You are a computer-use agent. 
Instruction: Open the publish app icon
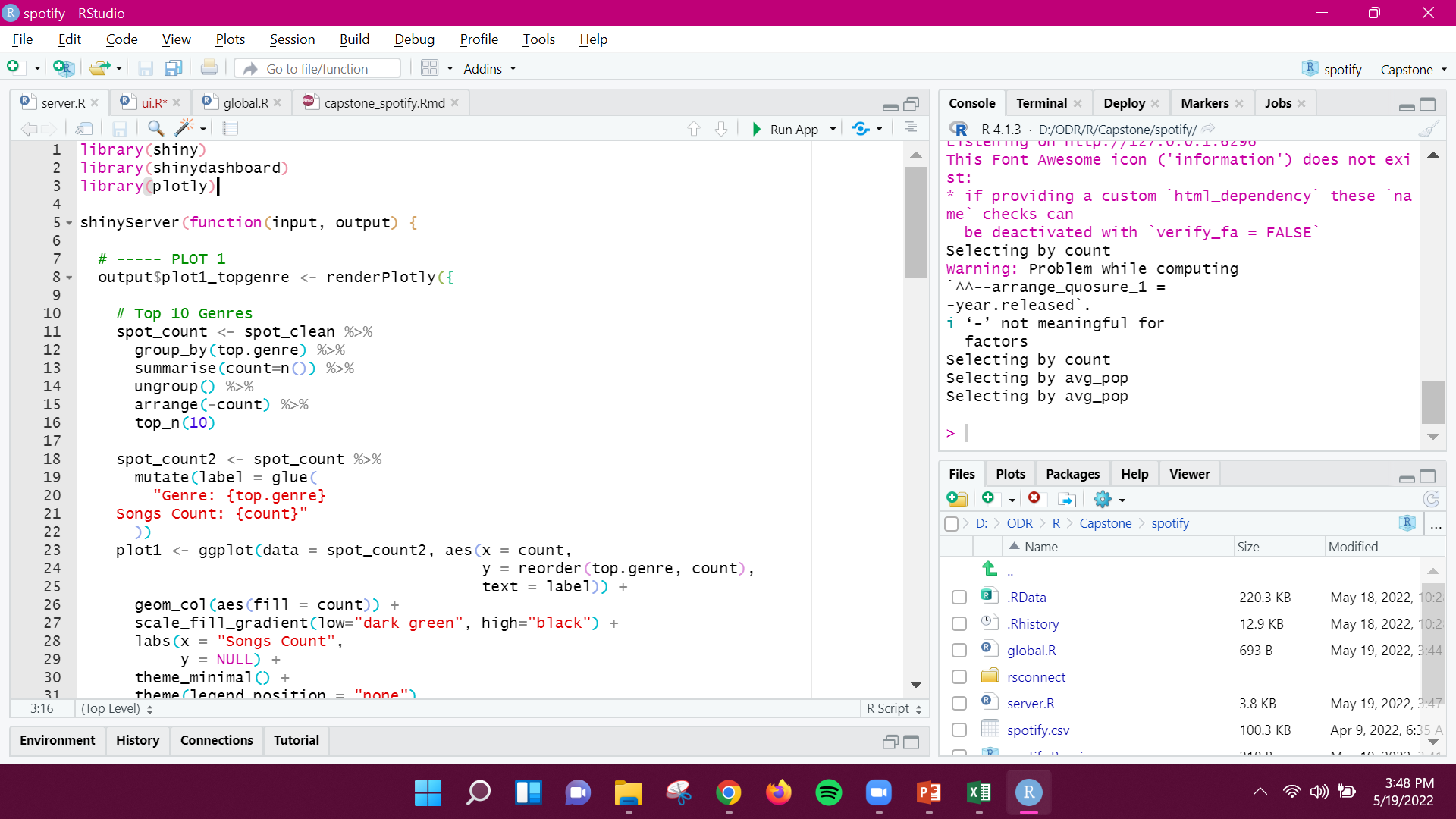(x=861, y=129)
